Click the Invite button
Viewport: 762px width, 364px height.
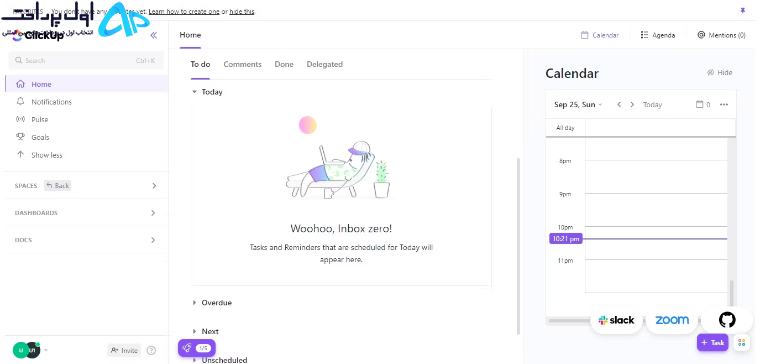point(124,350)
